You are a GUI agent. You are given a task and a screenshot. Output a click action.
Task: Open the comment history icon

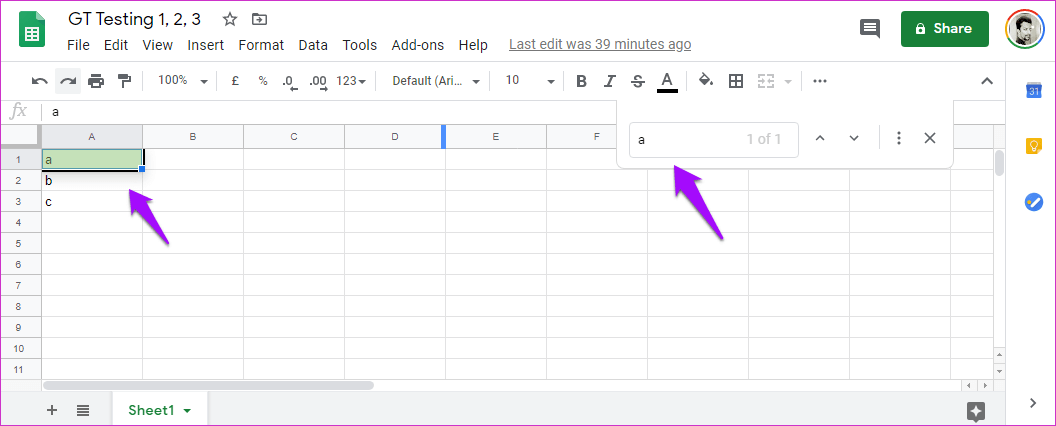coord(869,28)
